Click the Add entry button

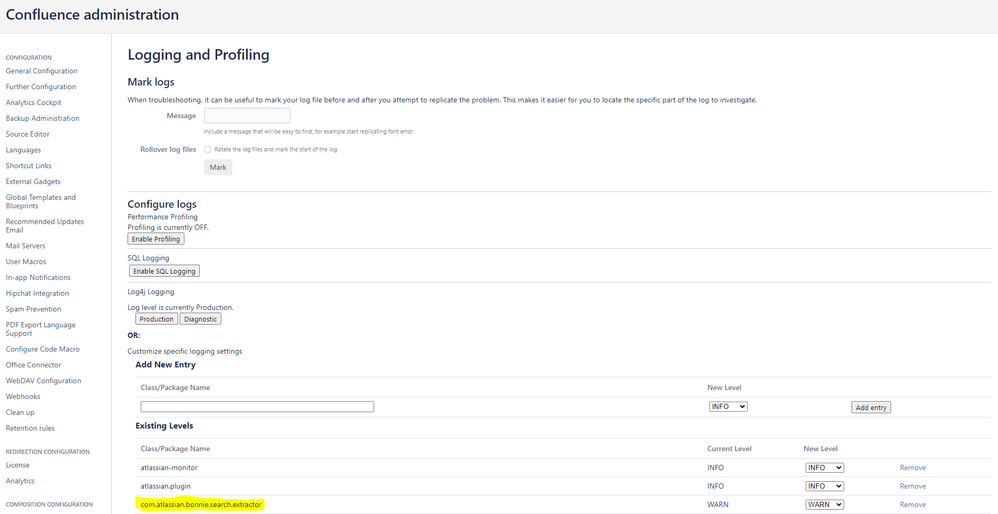(871, 408)
